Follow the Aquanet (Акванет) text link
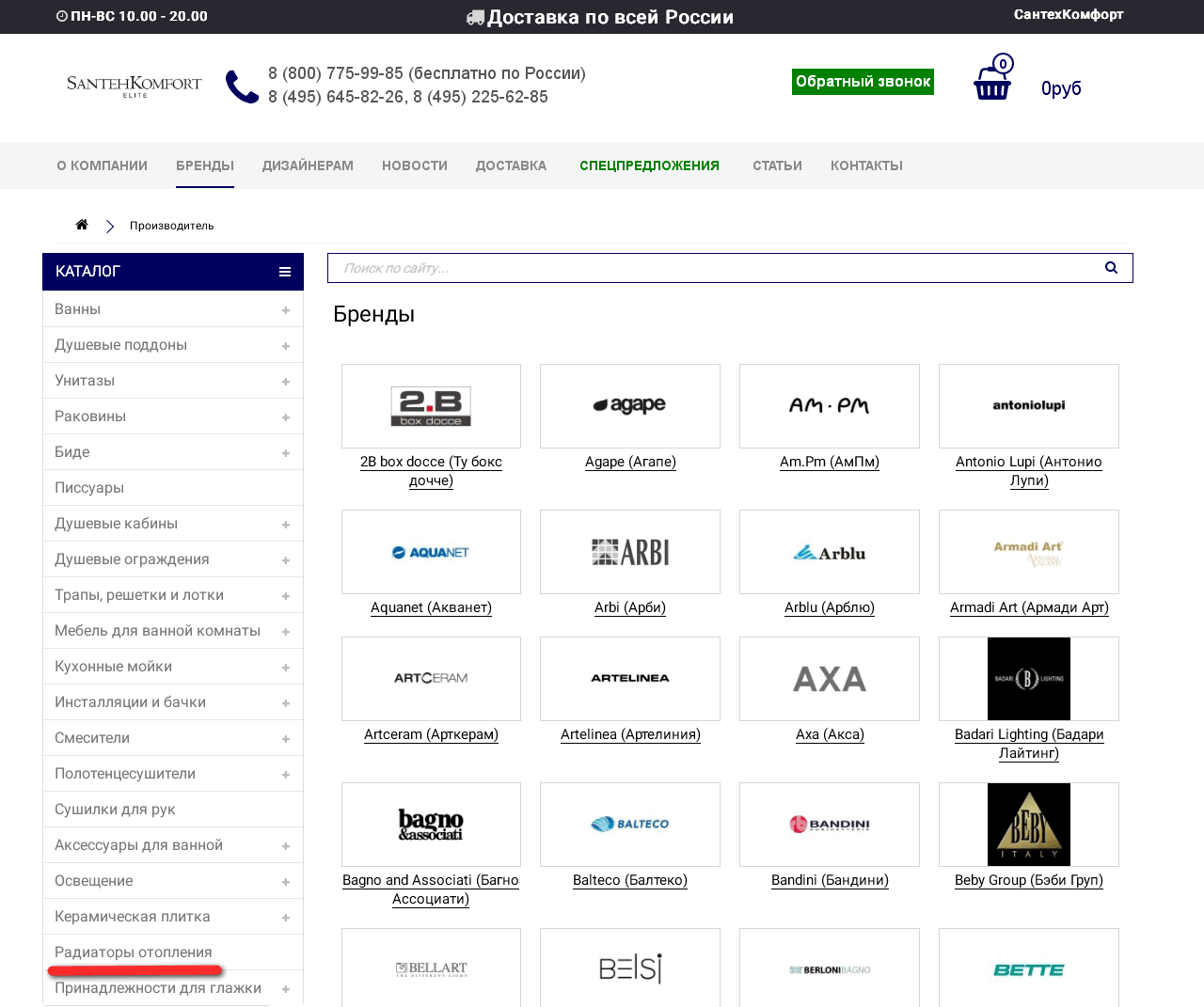Image resolution: width=1204 pixels, height=1007 pixels. point(431,607)
